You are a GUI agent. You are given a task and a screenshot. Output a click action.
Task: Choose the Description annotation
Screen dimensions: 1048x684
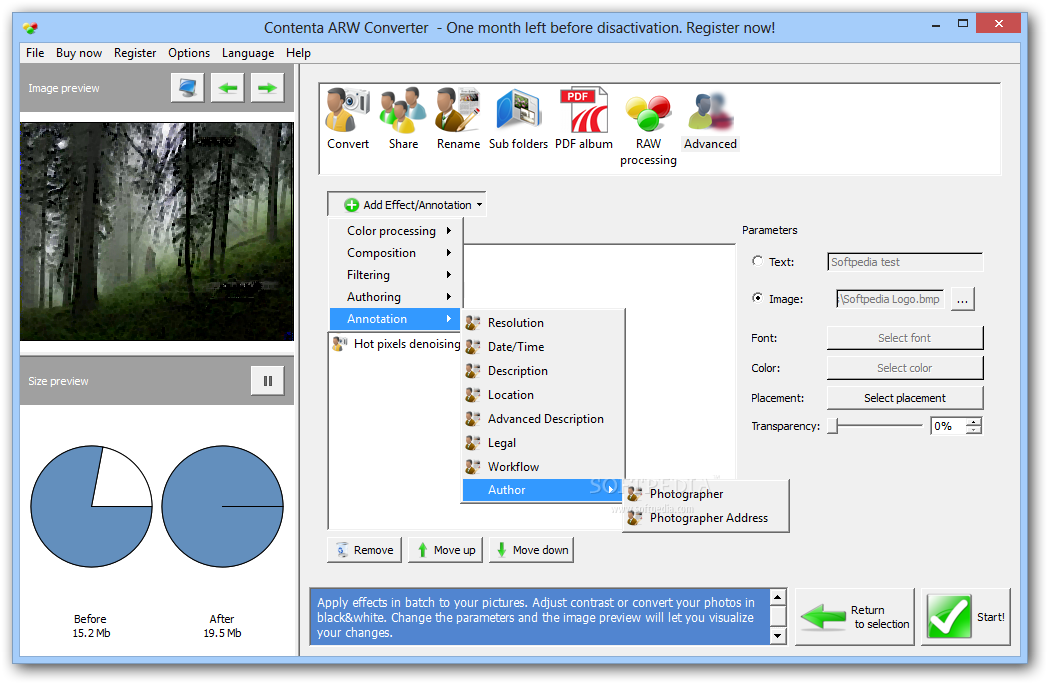pyautogui.click(x=543, y=371)
